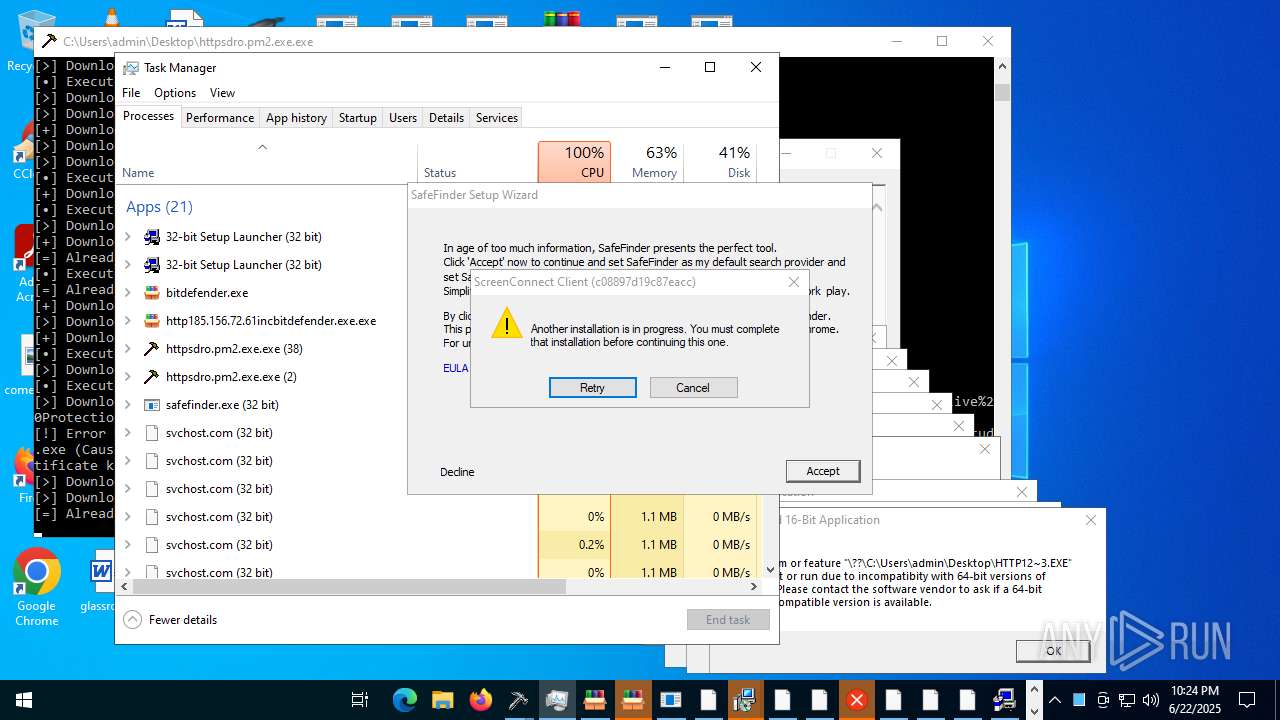Close the 16-Bit Application error dialog
Viewport: 1280px width, 720px height.
click(x=1091, y=520)
